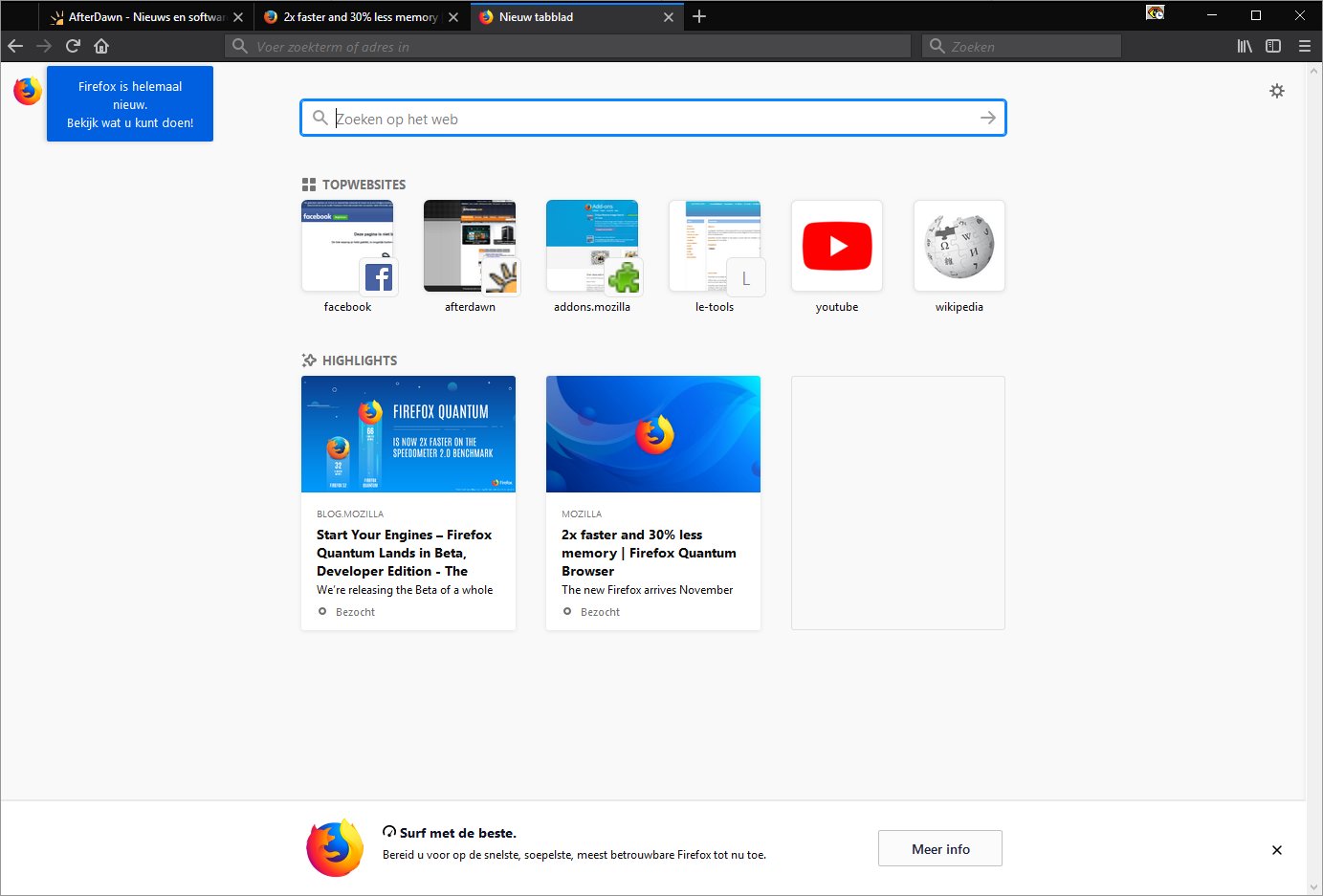This screenshot has height=896, width=1323.
Task: Go back with the back arrow
Action: click(15, 46)
